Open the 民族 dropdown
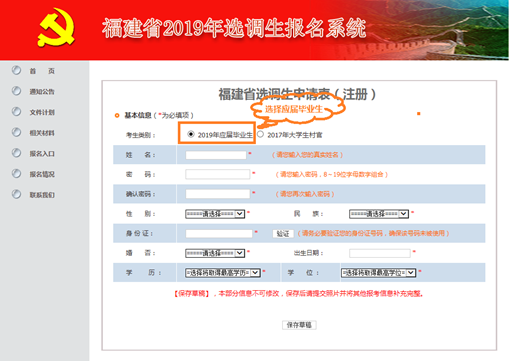Viewport: 519px width, 361px height. [379, 214]
